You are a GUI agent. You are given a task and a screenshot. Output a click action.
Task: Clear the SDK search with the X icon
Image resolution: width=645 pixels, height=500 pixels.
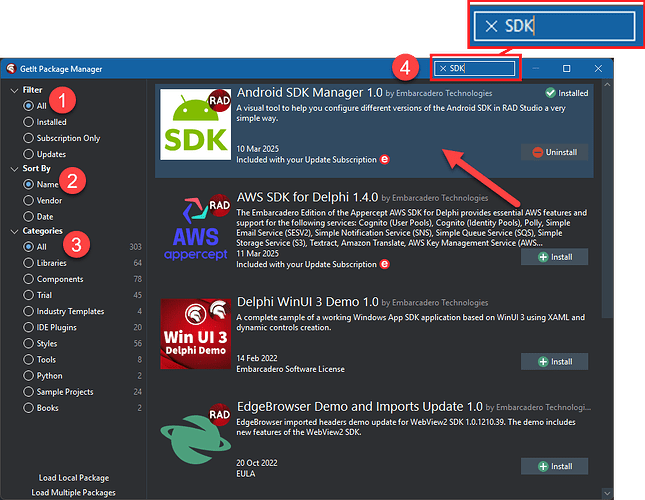click(443, 68)
